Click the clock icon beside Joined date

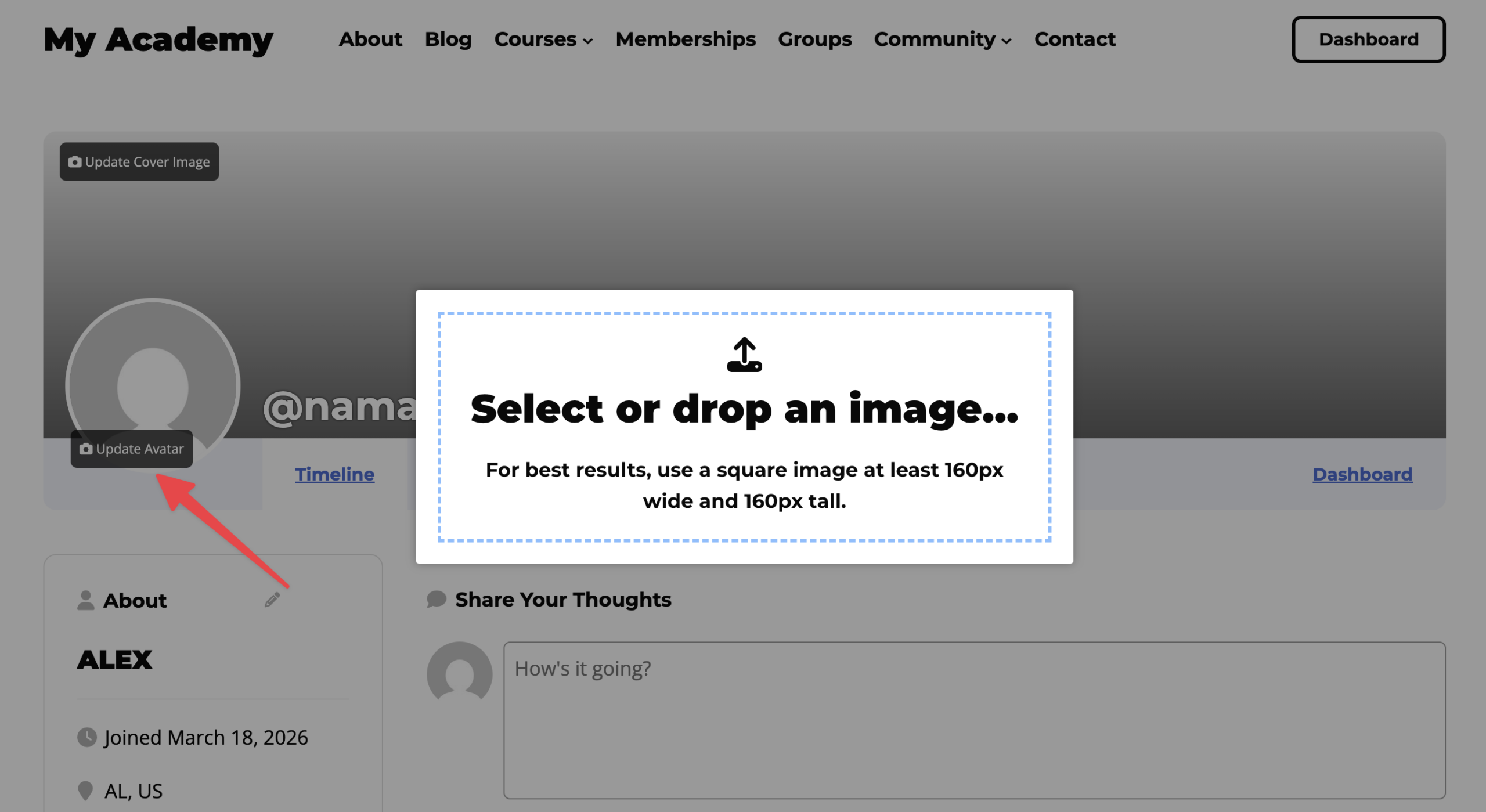point(87,737)
